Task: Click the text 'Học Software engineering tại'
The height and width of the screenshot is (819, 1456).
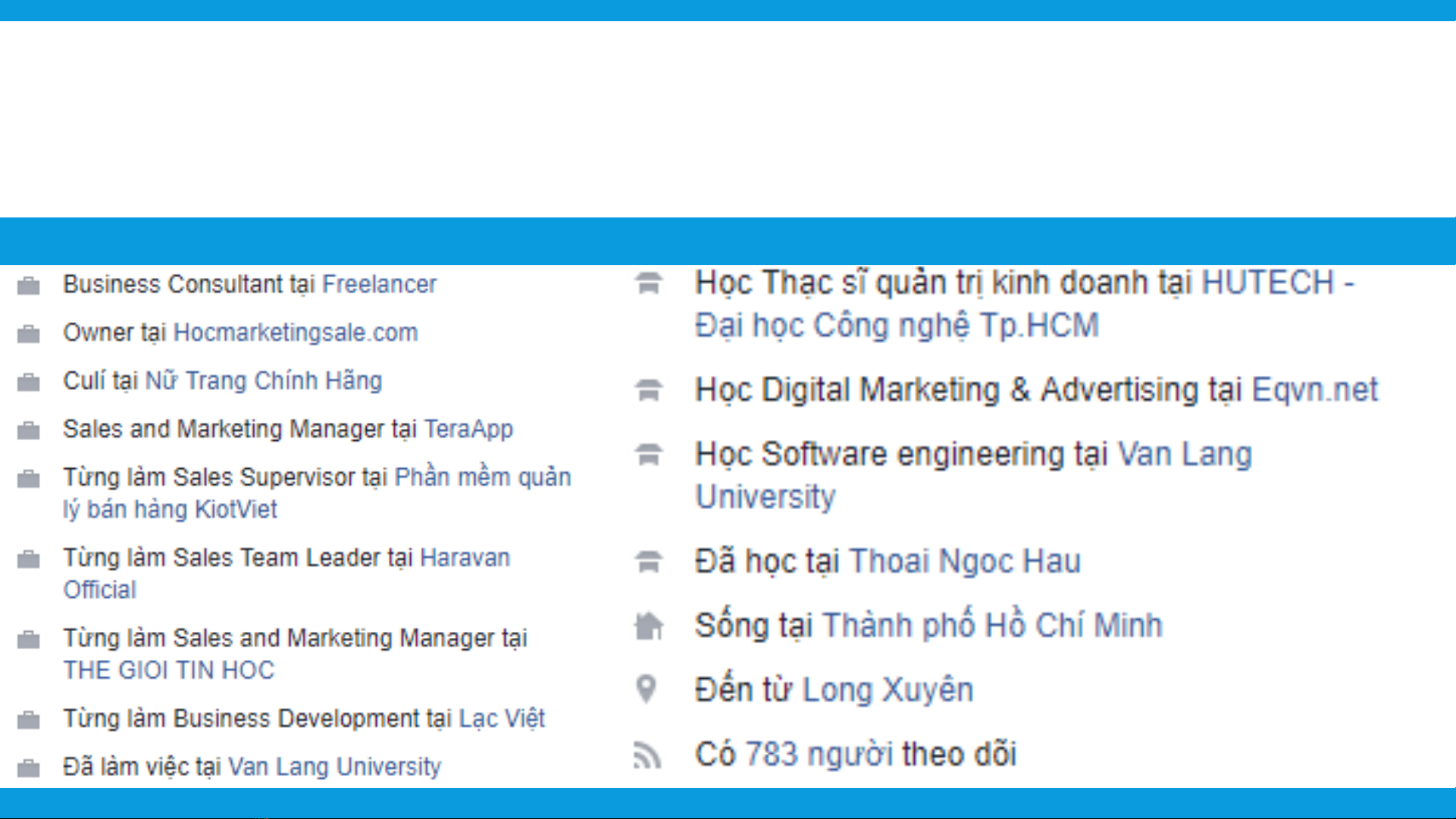Action: [902, 455]
